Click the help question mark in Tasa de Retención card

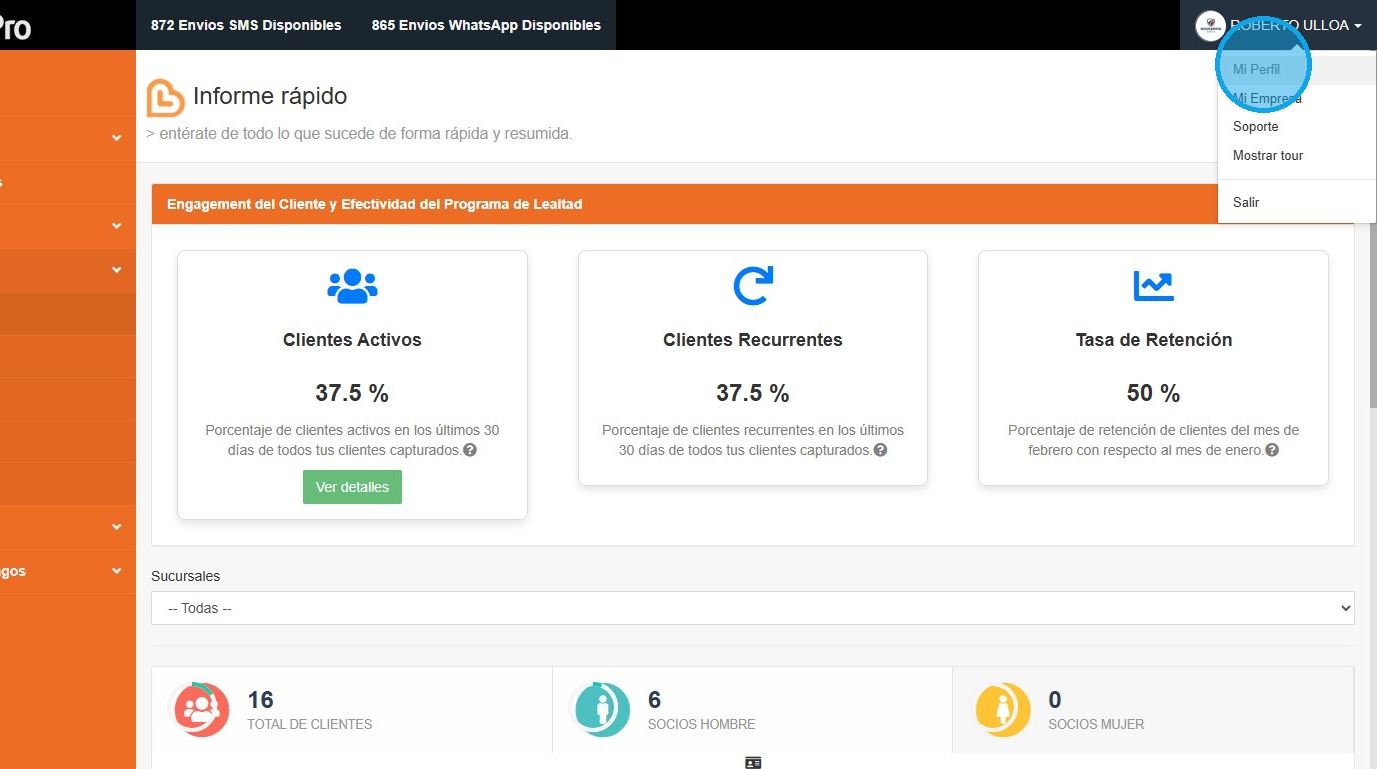(1272, 450)
